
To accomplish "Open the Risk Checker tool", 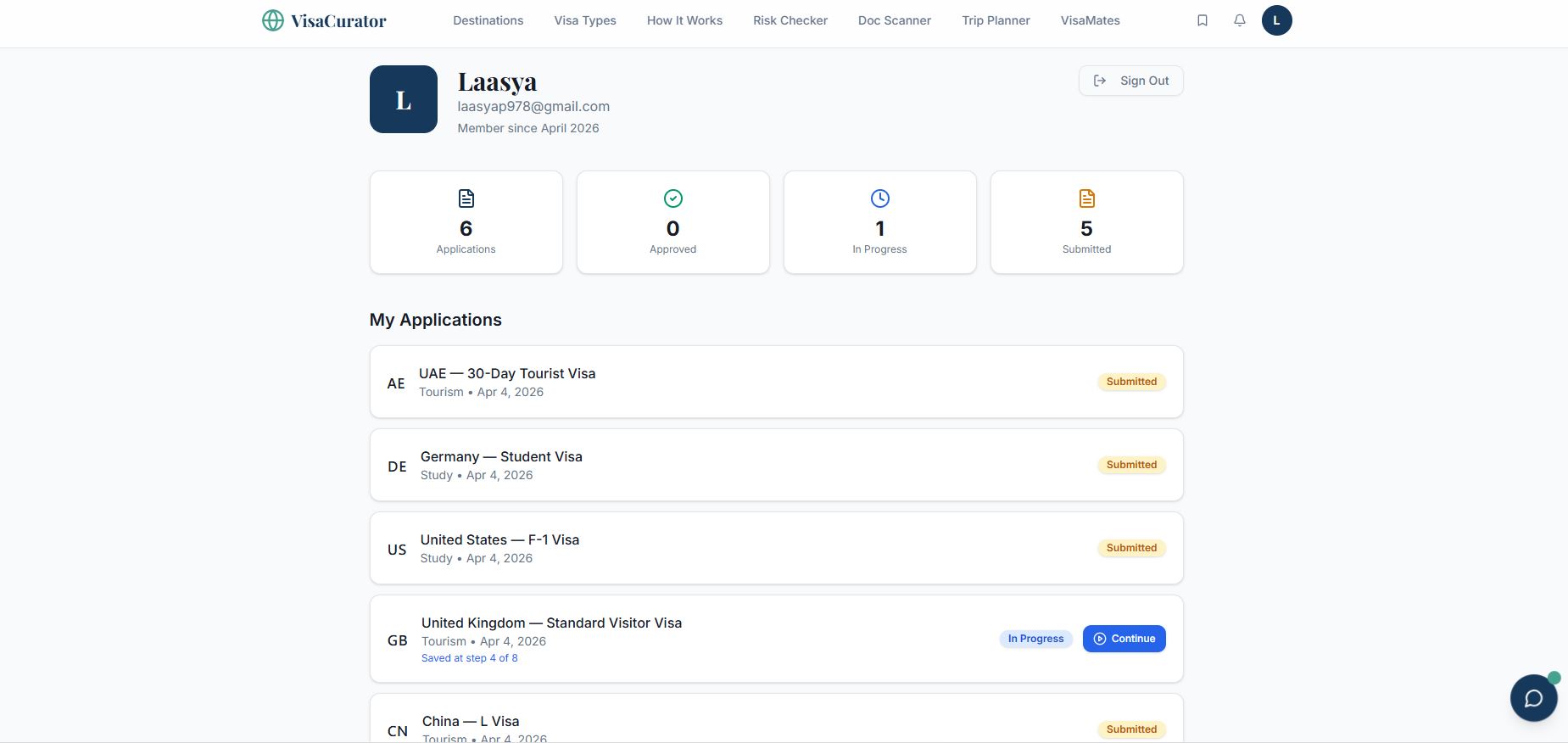I will (x=790, y=20).
